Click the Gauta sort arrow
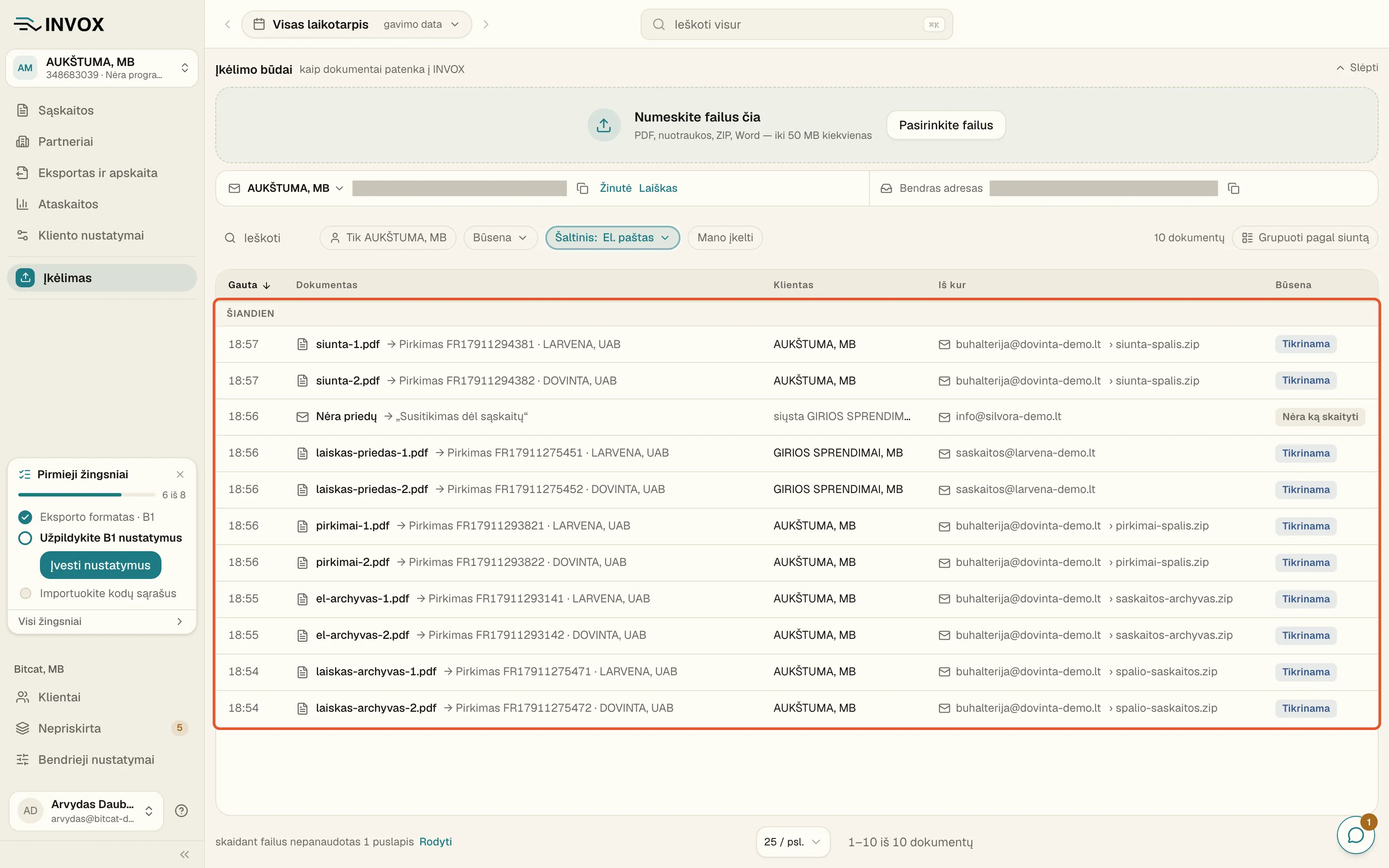Viewport: 1389px width, 868px height. click(267, 285)
